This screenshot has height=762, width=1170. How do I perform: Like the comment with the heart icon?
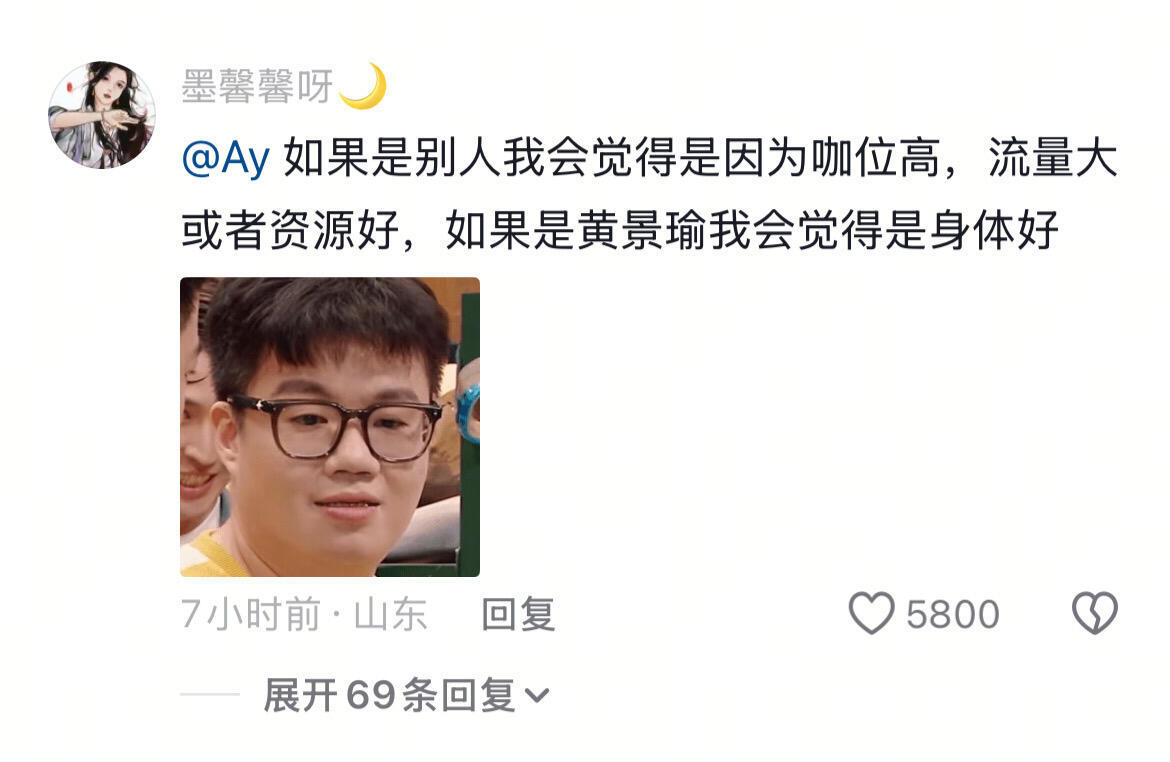tap(871, 613)
